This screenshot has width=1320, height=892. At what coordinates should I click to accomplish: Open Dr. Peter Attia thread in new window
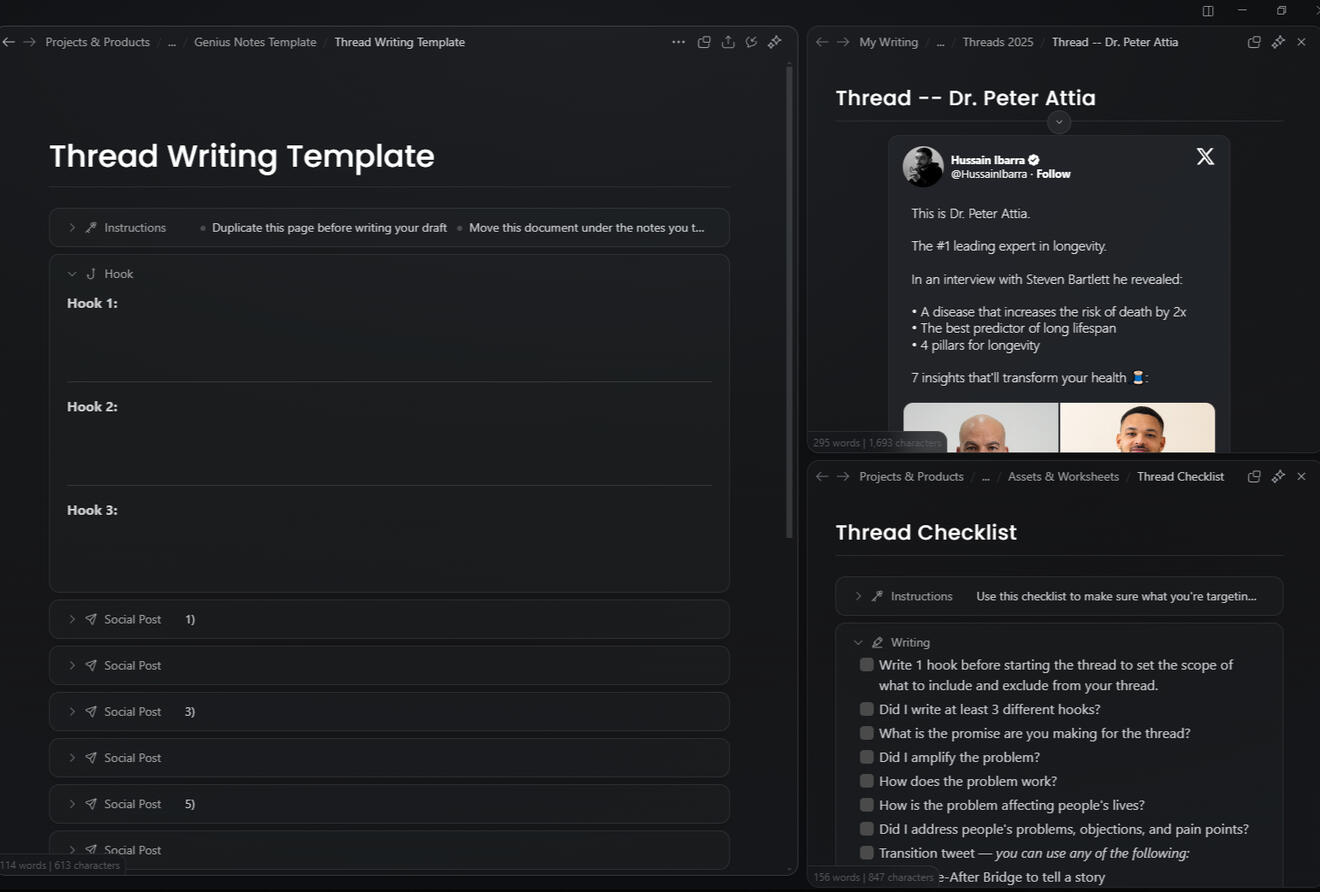click(x=1254, y=42)
